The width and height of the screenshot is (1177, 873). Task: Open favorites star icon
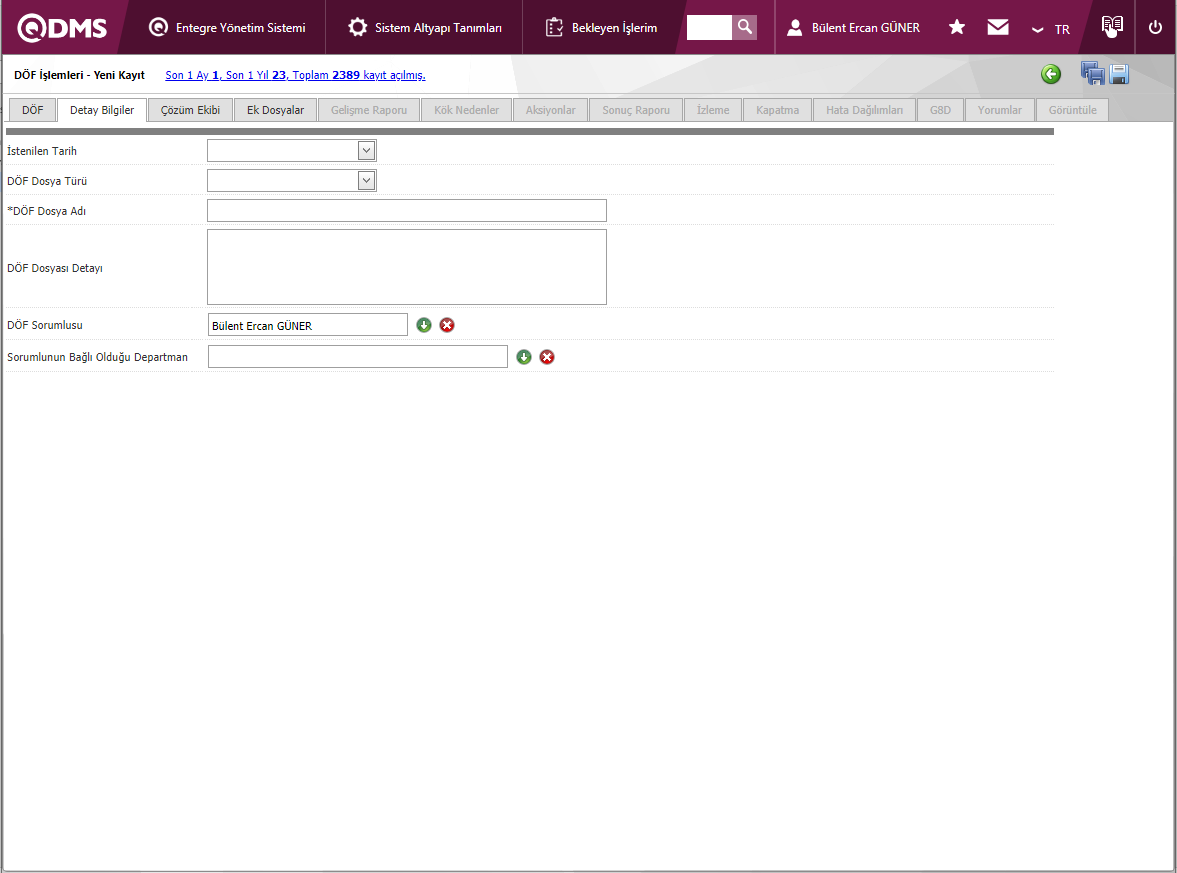pyautogui.click(x=956, y=28)
